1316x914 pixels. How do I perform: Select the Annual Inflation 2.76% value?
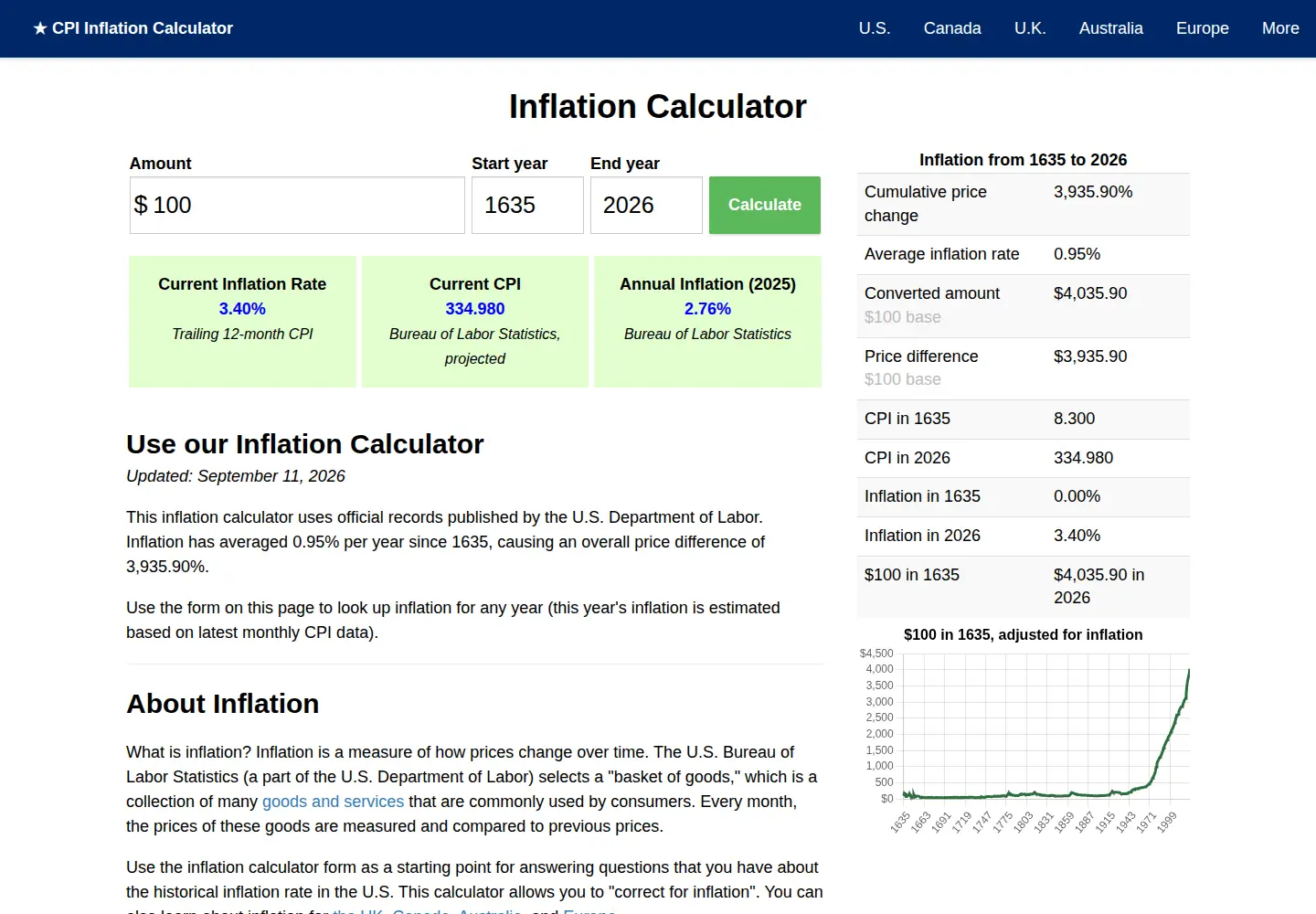pos(707,309)
